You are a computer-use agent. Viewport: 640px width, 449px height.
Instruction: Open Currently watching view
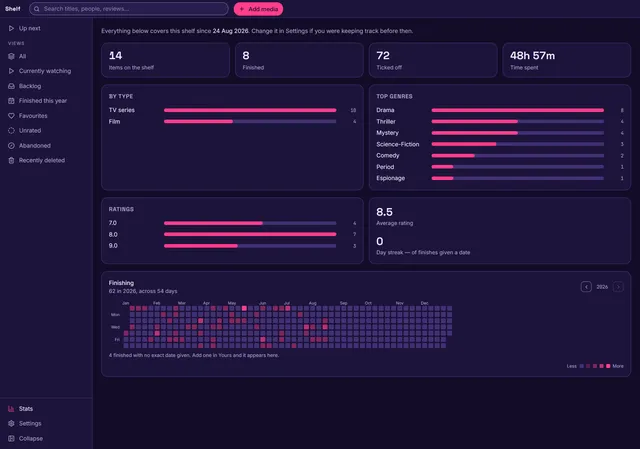(x=46, y=71)
